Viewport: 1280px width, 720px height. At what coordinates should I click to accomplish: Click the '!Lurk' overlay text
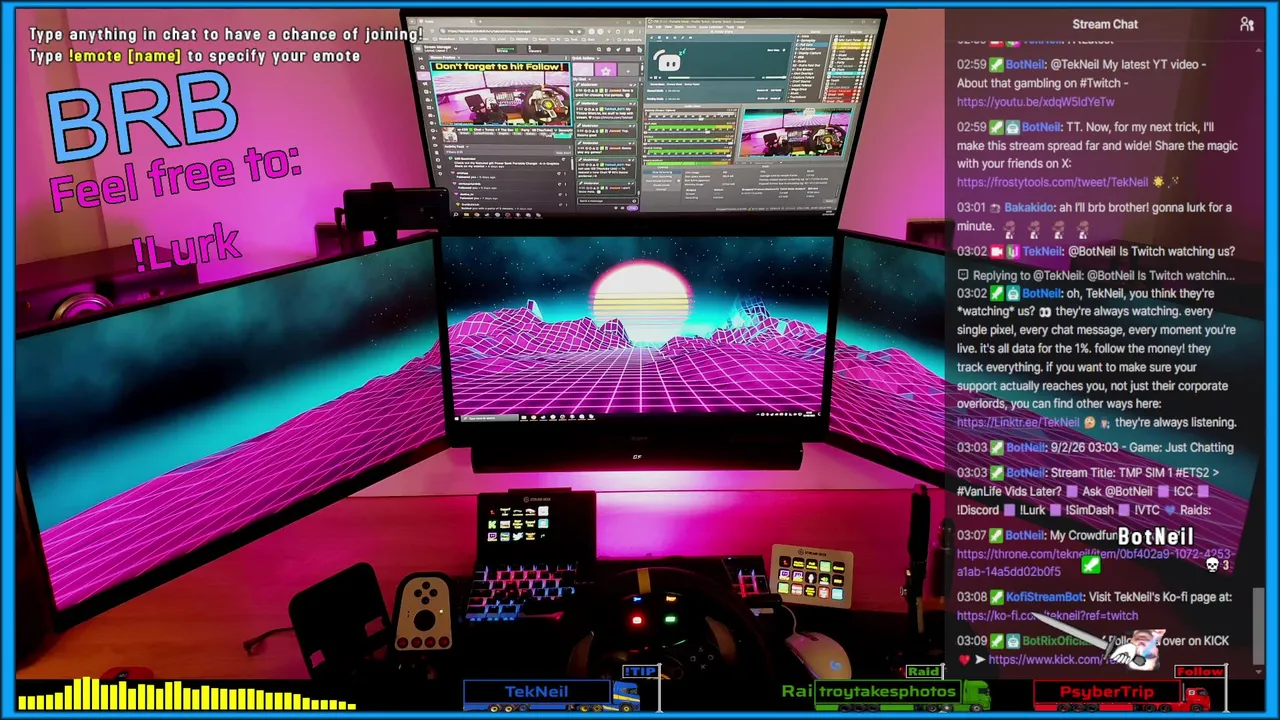coord(187,247)
